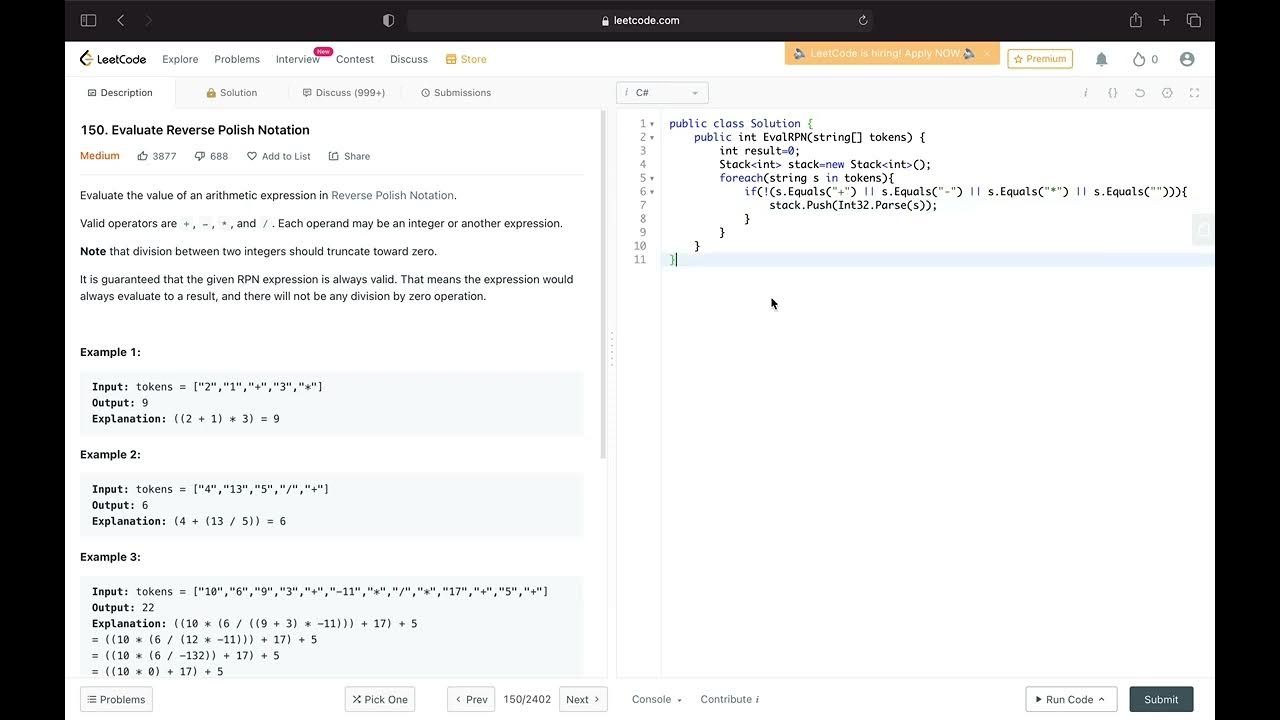The height and width of the screenshot is (720, 1280).
Task: Reset code with the revert icon
Action: click(x=1139, y=92)
